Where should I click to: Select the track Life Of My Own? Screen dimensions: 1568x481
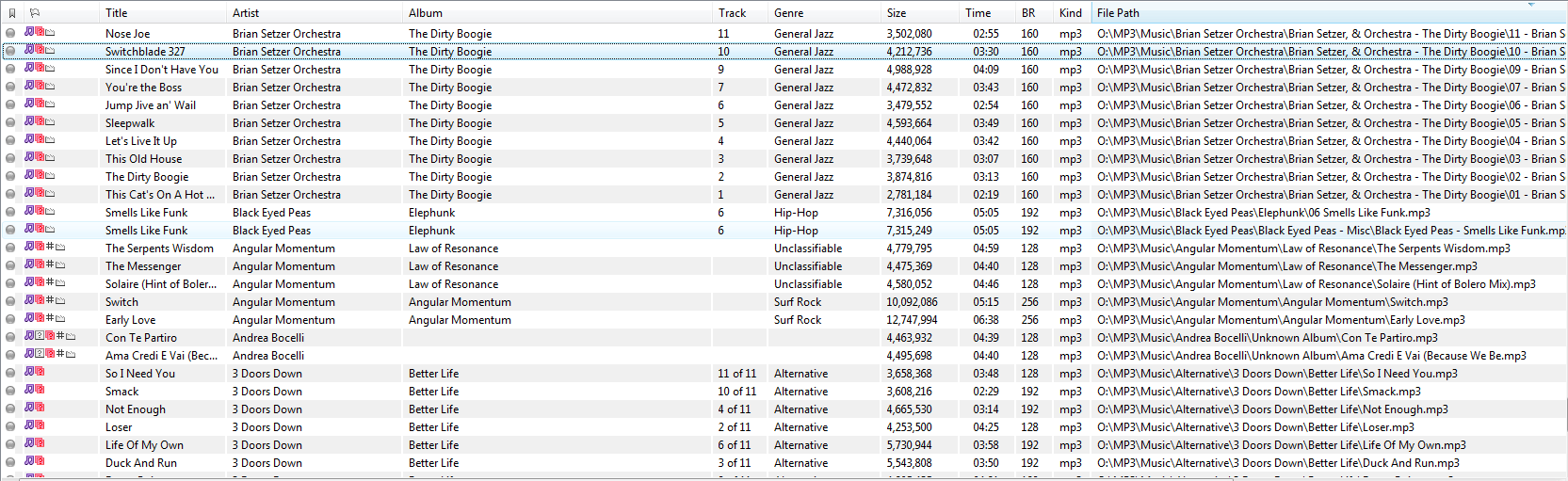click(x=144, y=445)
